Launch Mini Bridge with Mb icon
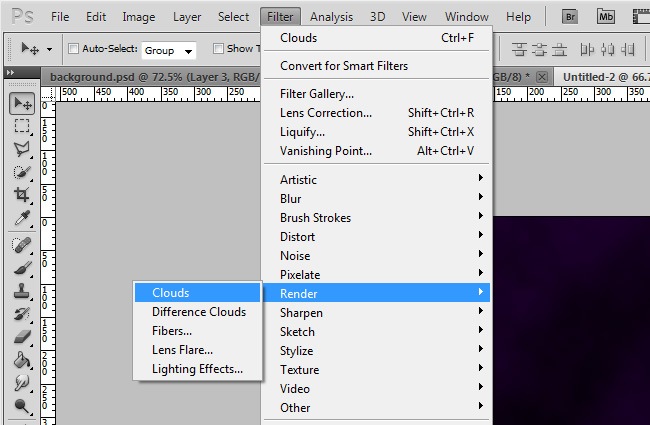The image size is (650, 425). click(606, 17)
